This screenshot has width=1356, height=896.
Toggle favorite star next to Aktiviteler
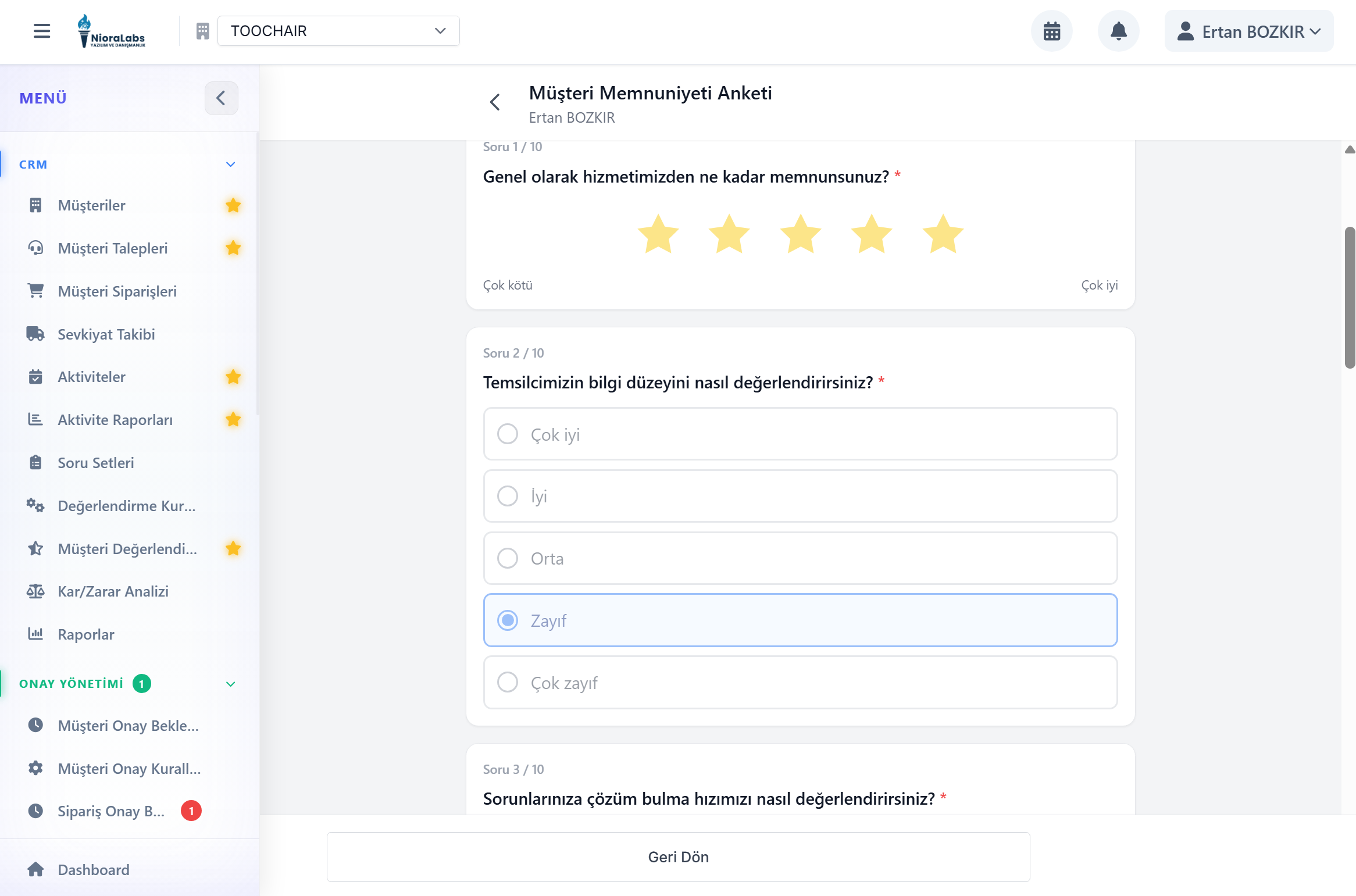click(233, 377)
